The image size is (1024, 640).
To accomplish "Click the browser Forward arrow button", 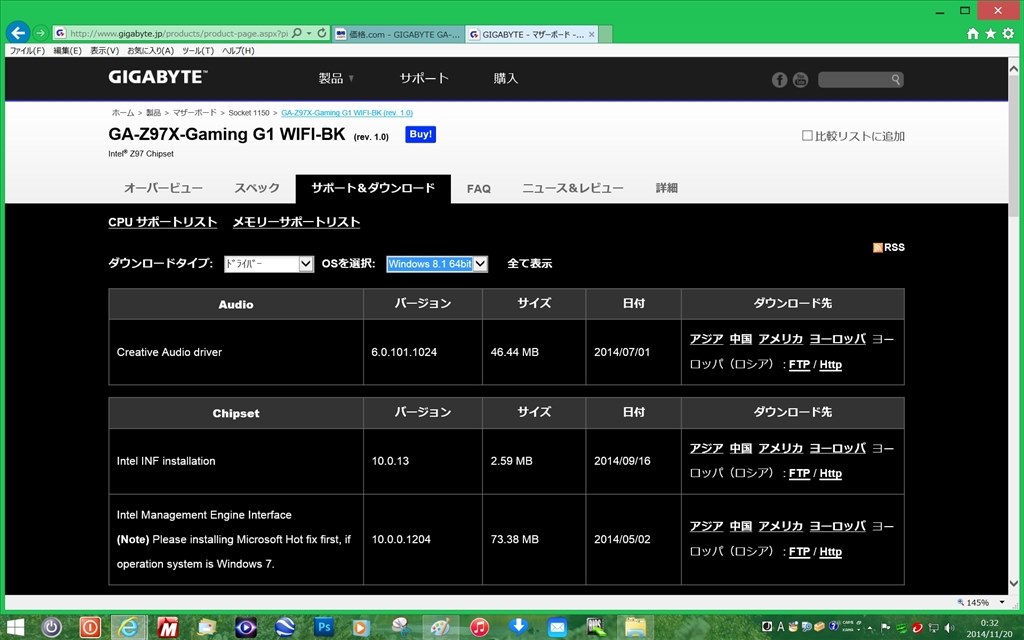I will [40, 33].
